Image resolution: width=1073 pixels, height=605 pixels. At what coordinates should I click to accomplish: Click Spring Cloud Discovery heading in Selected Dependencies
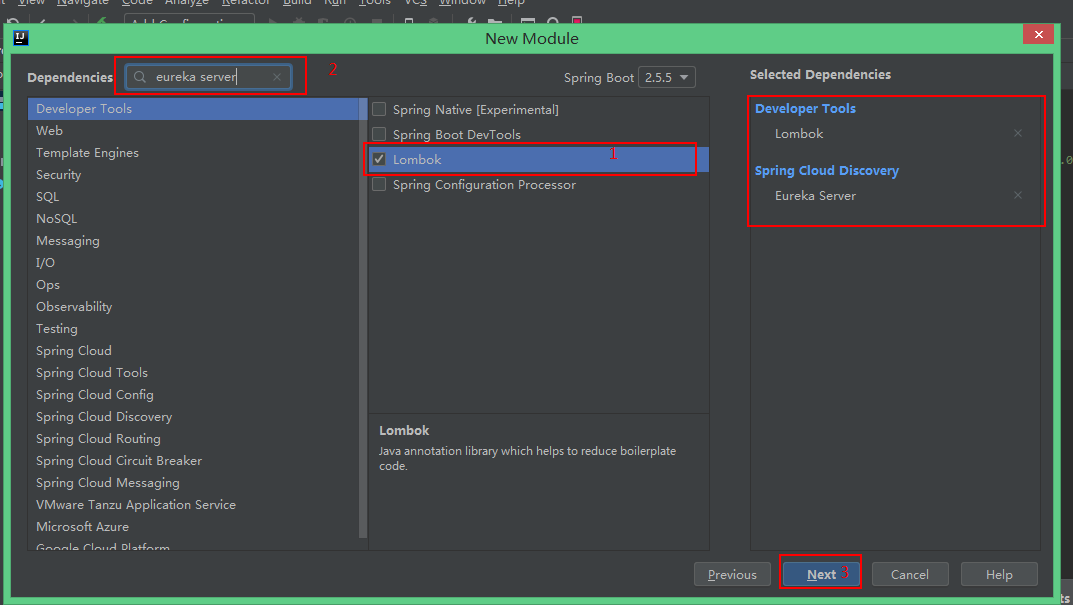(x=827, y=170)
